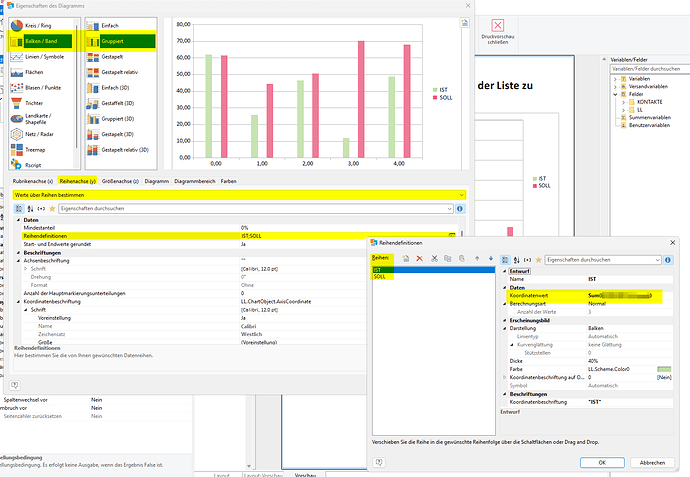Expand the KONTAKTE field node
Viewport: 690px width, 477px height.
click(x=623, y=102)
